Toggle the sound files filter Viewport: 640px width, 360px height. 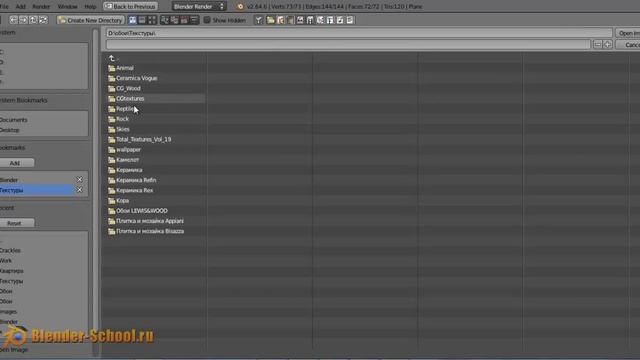pyautogui.click(x=340, y=20)
